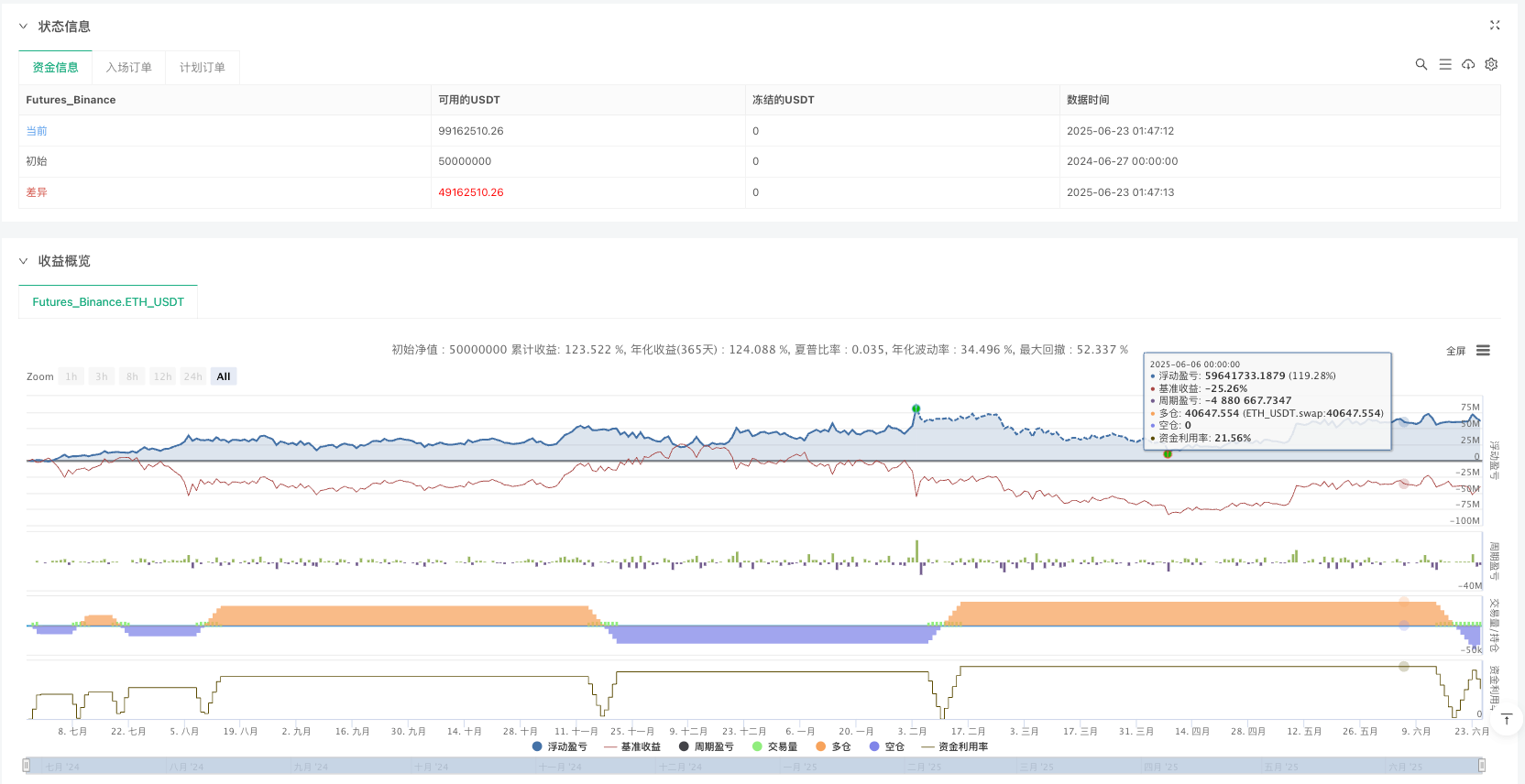Toggle the 多仓 legend series
This screenshot has width=1525, height=784.
(833, 746)
